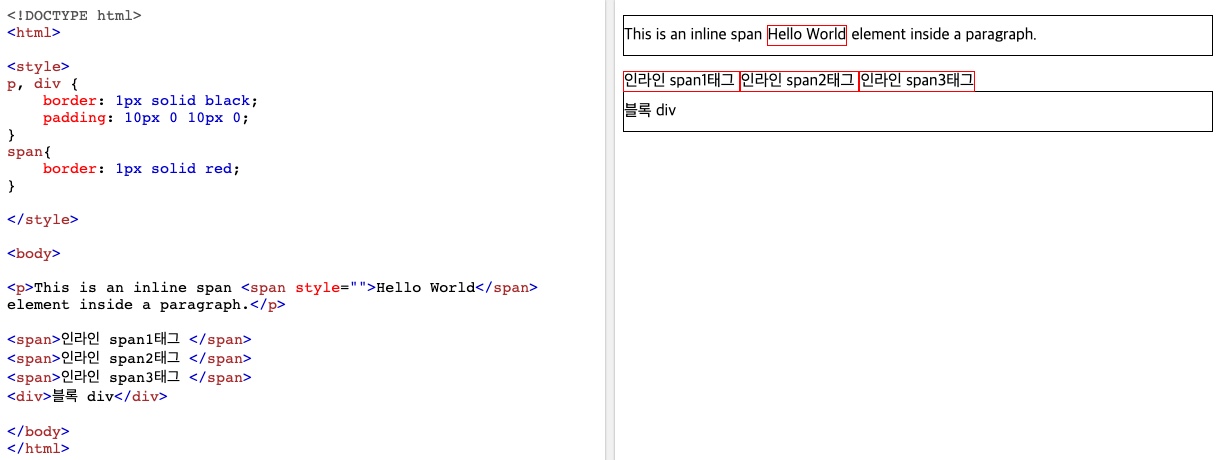Click the opening <html> tag
Viewport: 1221px width, 460px height.
click(34, 32)
